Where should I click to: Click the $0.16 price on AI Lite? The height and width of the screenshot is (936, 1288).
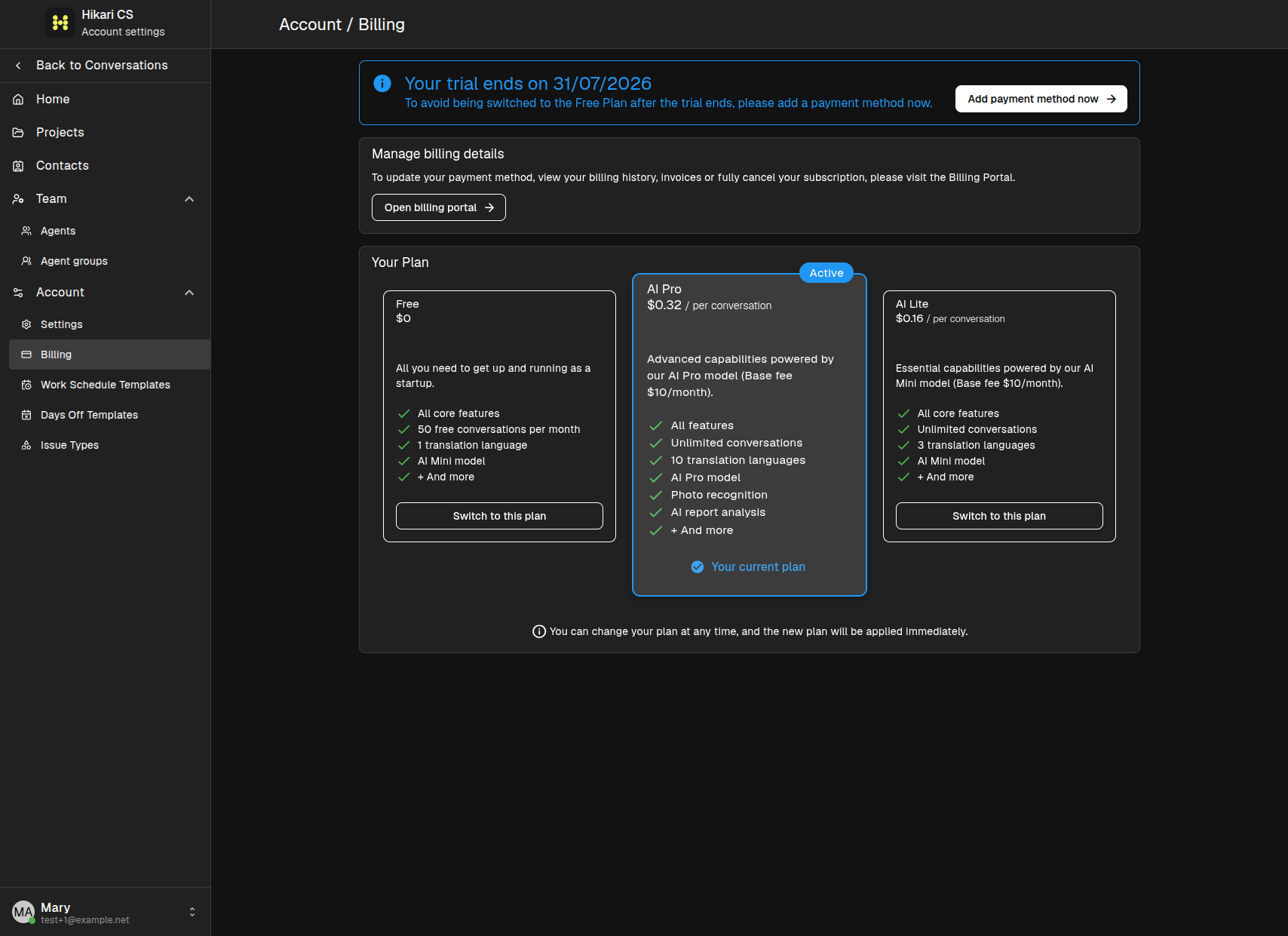coord(909,318)
